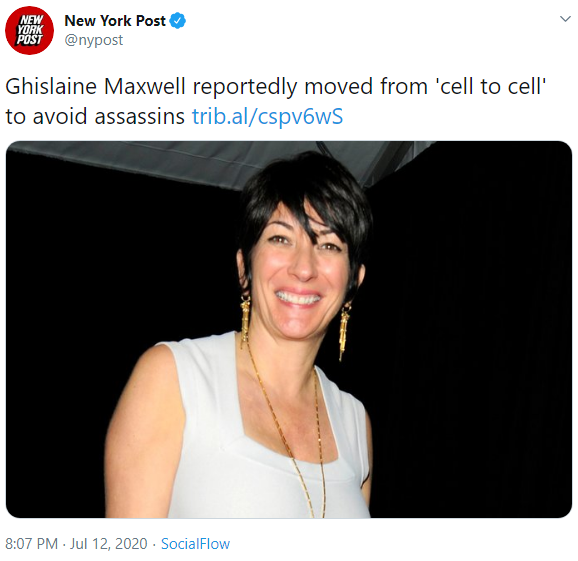Enlarge the attached tweet photo
Image resolution: width=578 pixels, height=561 pixels.
[x=289, y=329]
